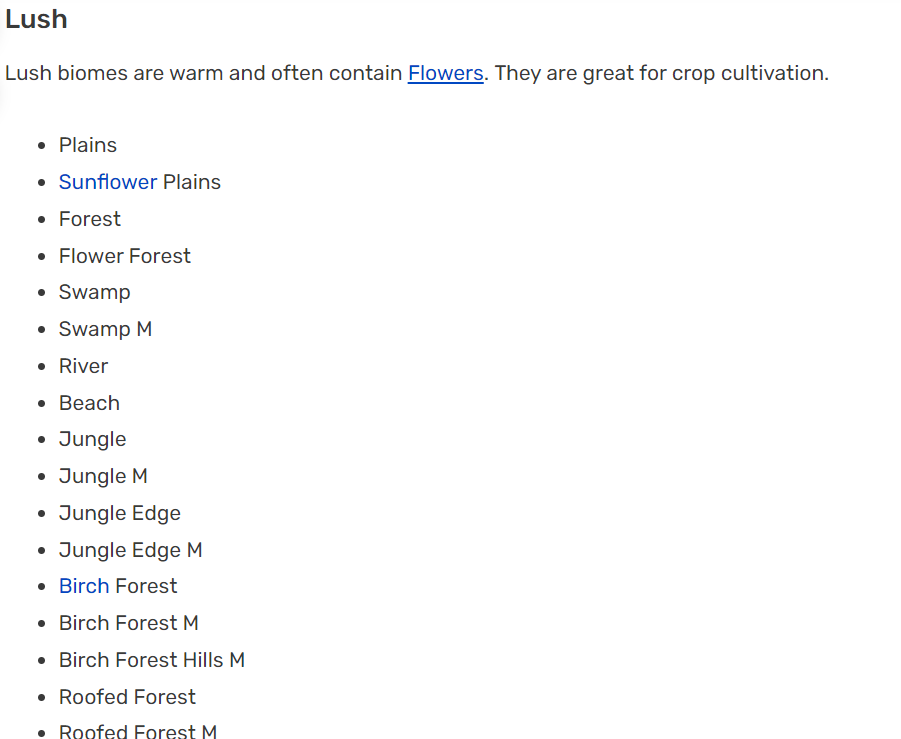Viewport: 901px width, 739px height.
Task: Click the Beach list item
Action: tap(89, 403)
